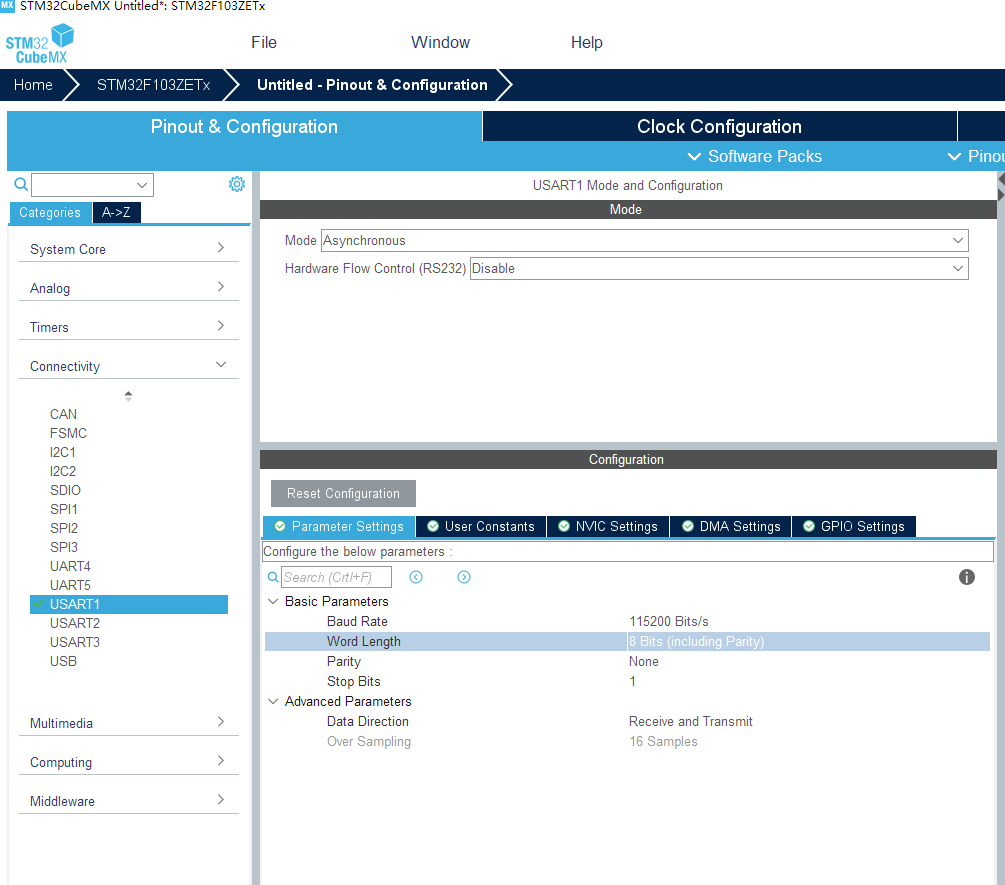Select the Pinout & Configuration tab
This screenshot has width=1005, height=885.
tap(244, 126)
